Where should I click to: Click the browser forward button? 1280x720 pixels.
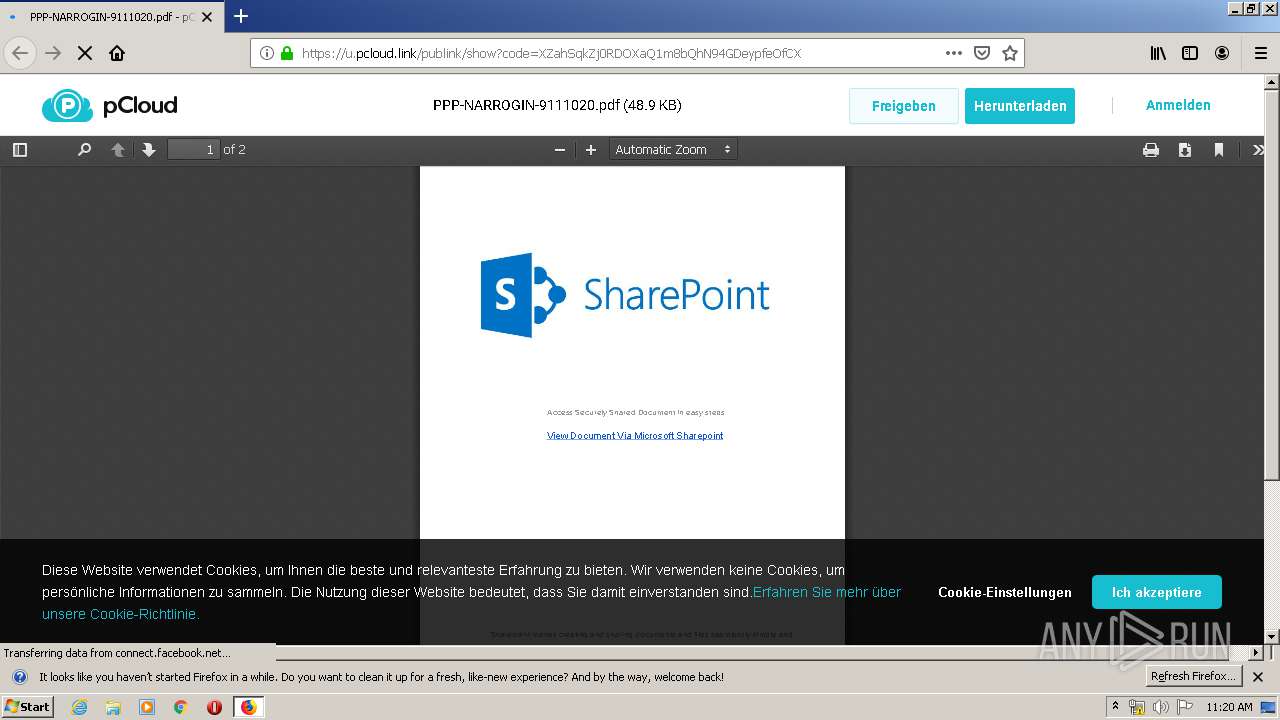53,53
